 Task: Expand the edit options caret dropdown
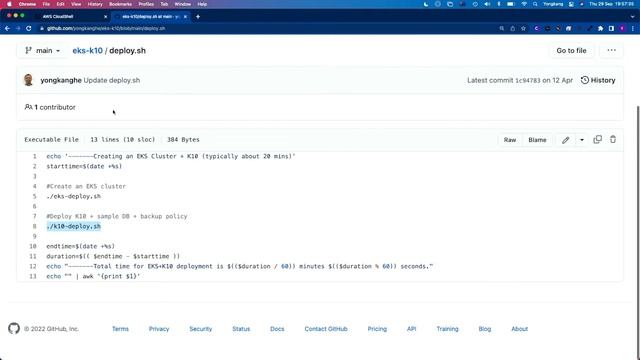pos(582,140)
